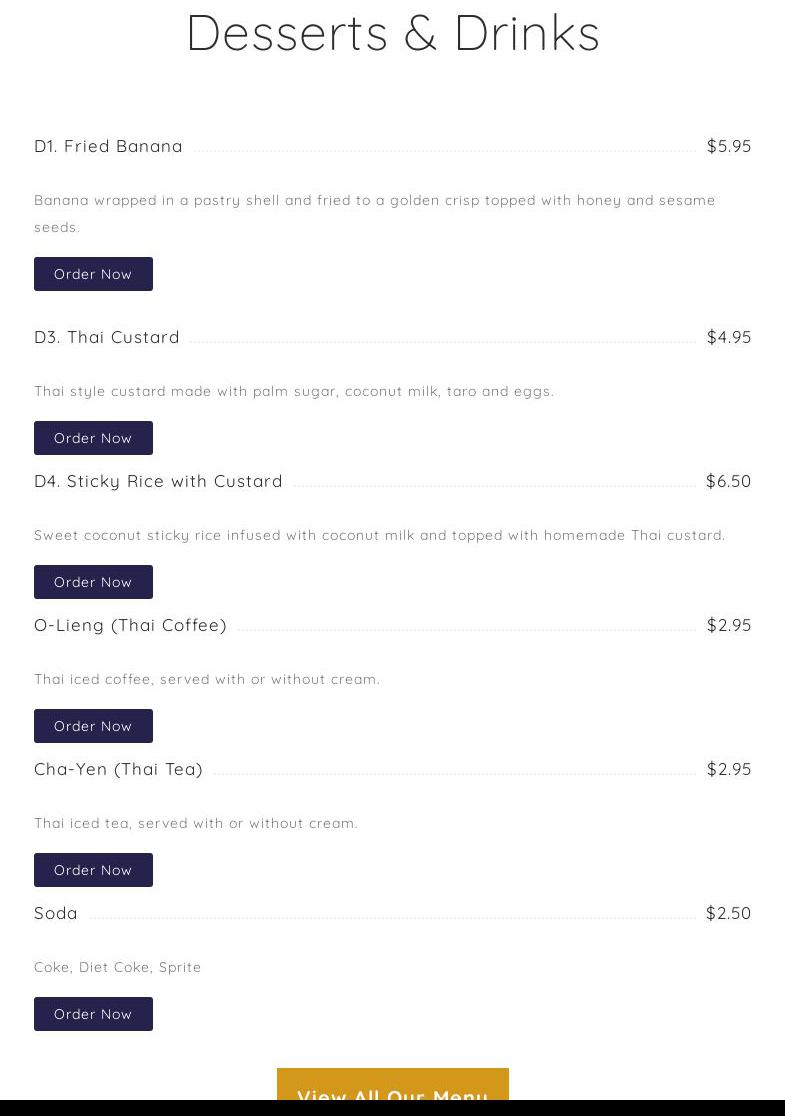
Task: Click the $4.95 Thai Custard price
Action: point(728,337)
